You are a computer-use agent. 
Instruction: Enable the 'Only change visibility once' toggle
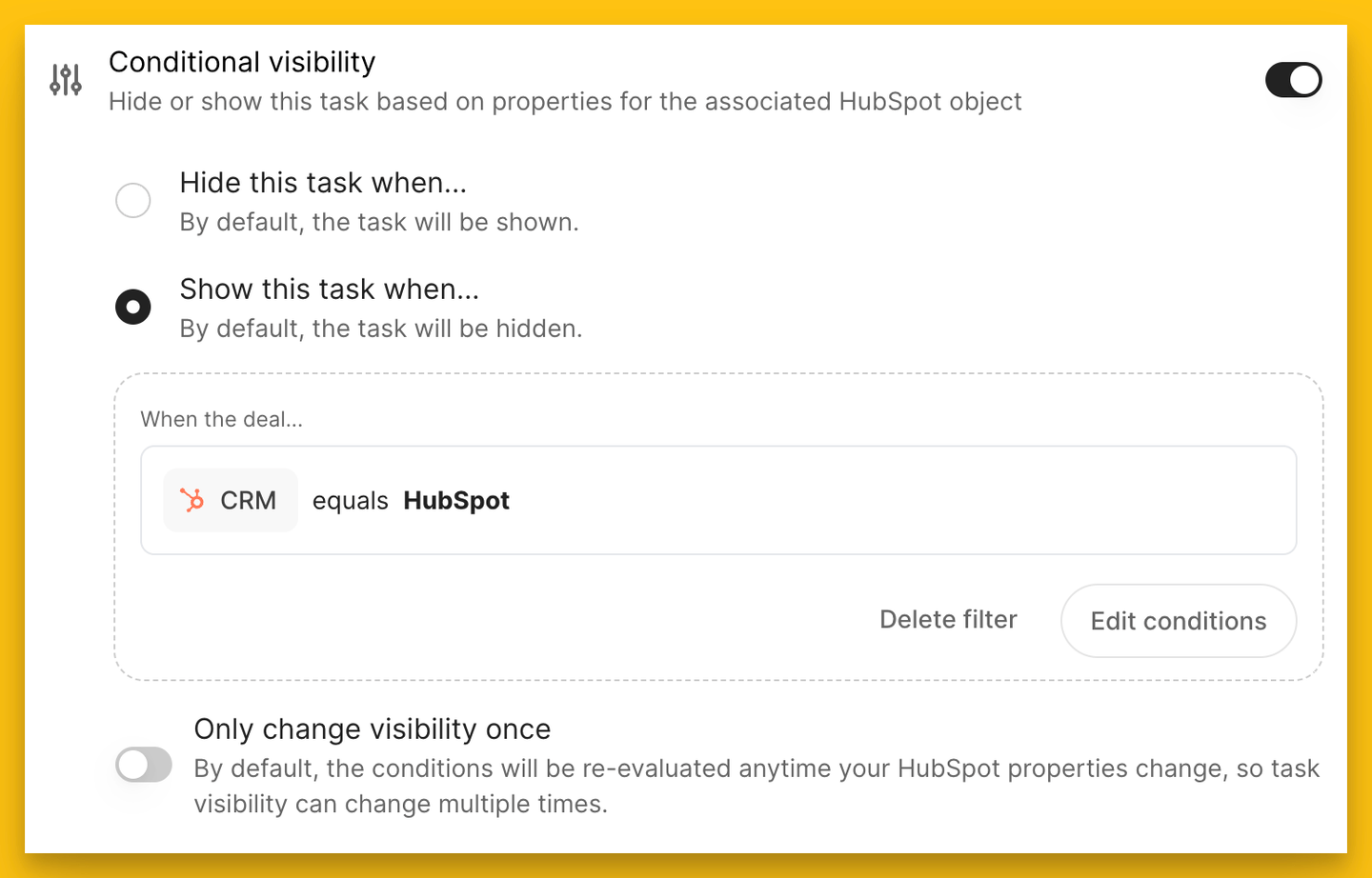(144, 765)
